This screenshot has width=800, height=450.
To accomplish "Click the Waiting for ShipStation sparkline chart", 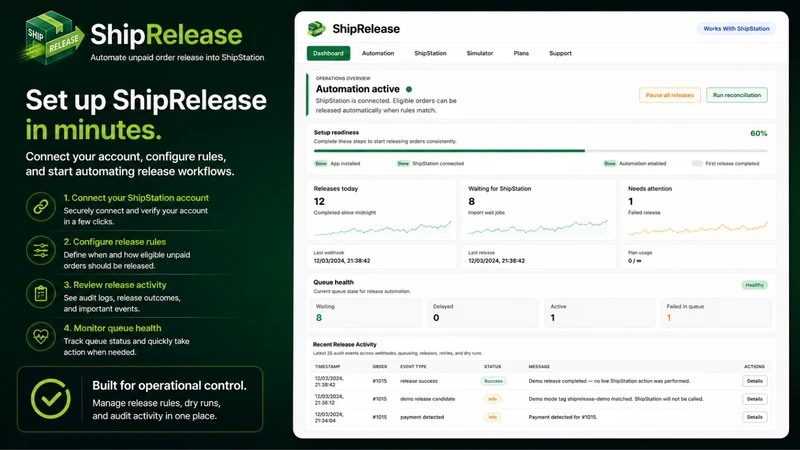I will click(x=538, y=228).
